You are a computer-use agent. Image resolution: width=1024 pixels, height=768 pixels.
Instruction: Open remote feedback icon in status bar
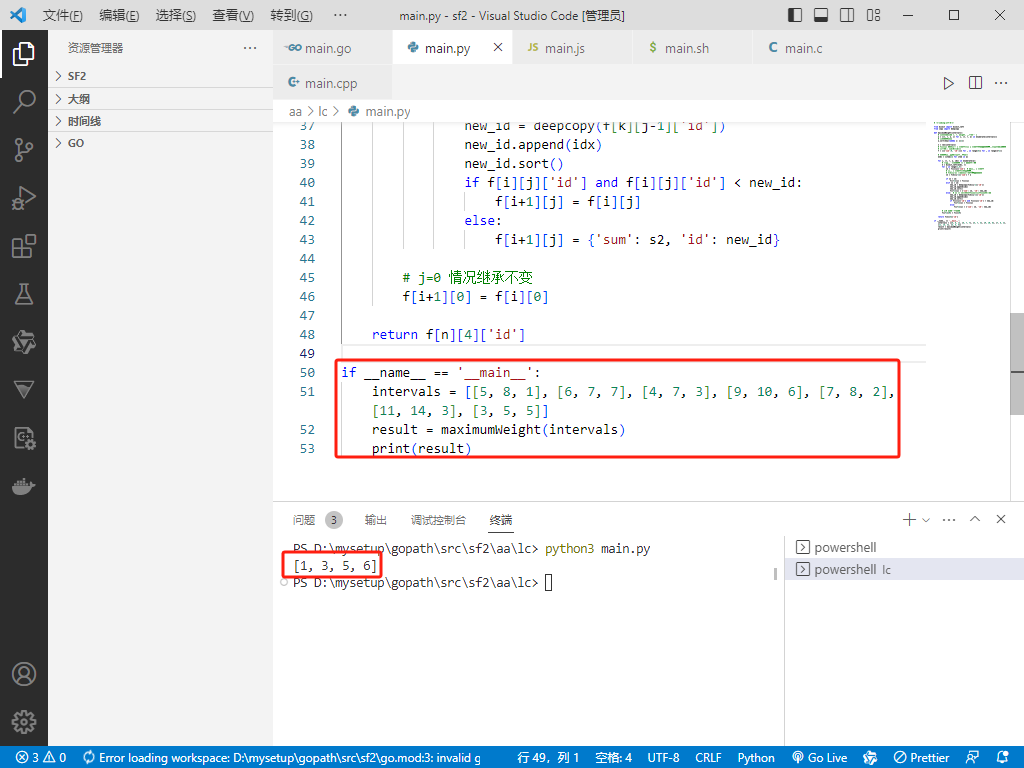[972, 758]
